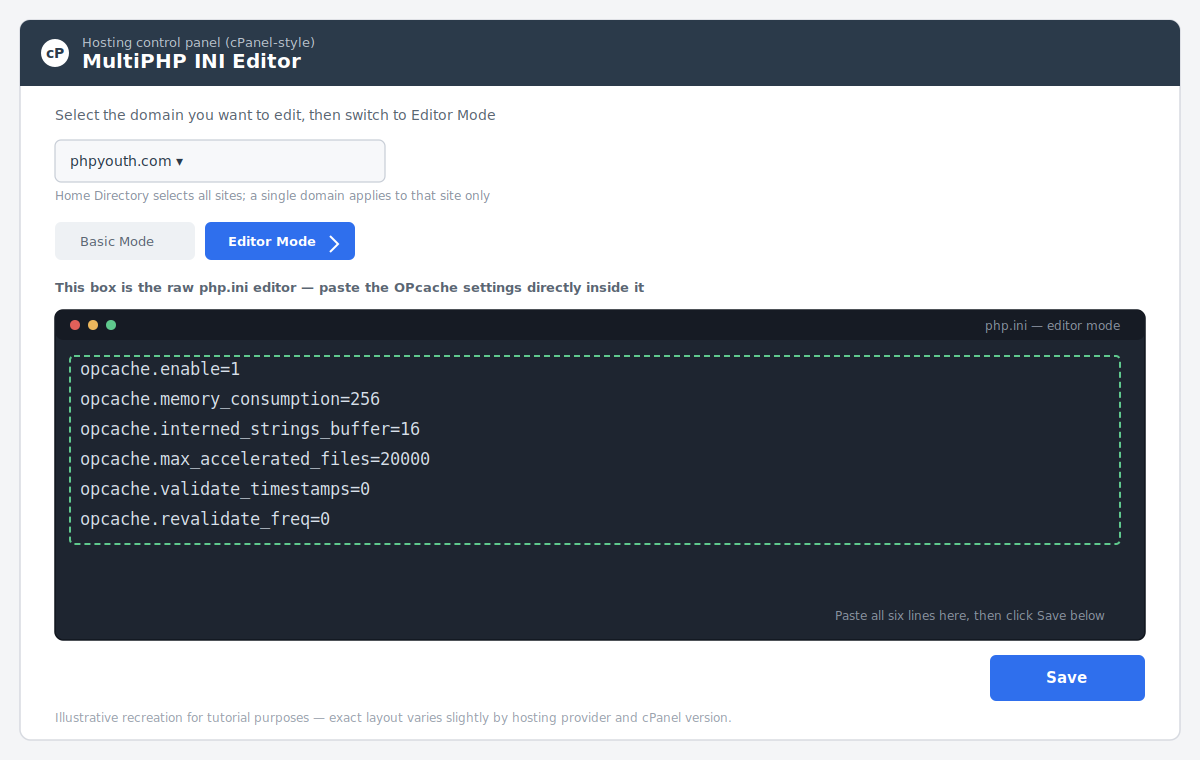This screenshot has width=1200, height=760.
Task: Click the Editor Mode chevron arrow
Action: [x=335, y=243]
